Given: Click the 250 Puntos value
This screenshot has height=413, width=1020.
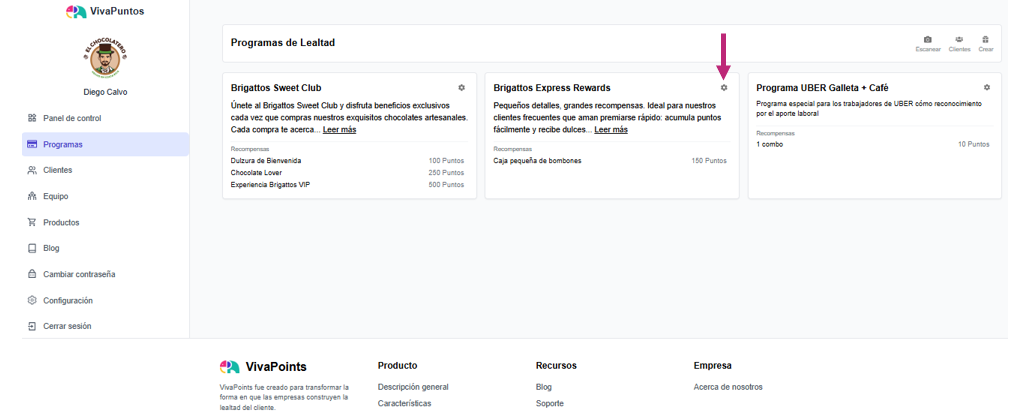Looking at the screenshot, I should coord(446,173).
